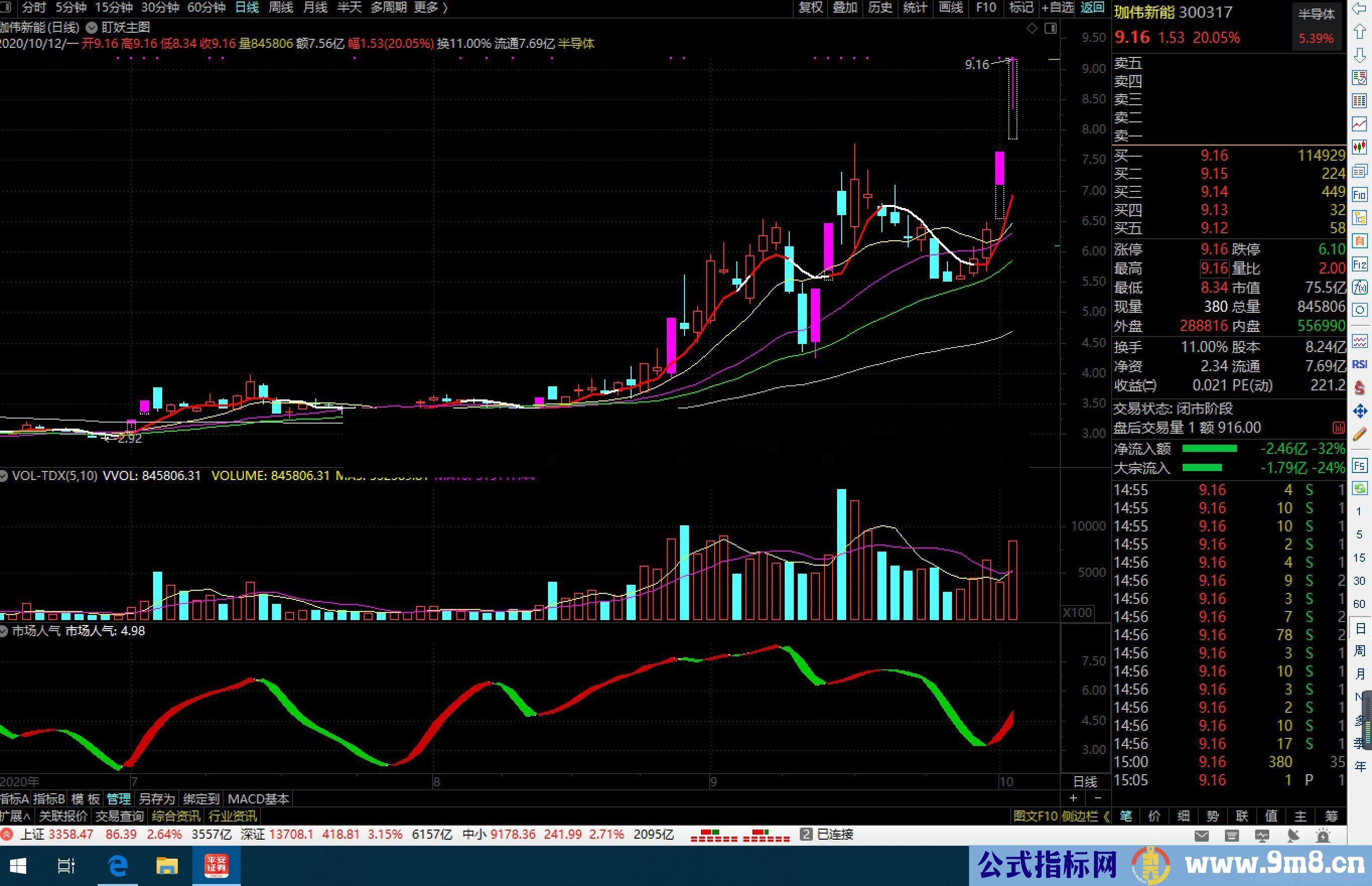Open the candlestick chart sidebar icon
The width and height of the screenshot is (1372, 886).
click(1359, 147)
